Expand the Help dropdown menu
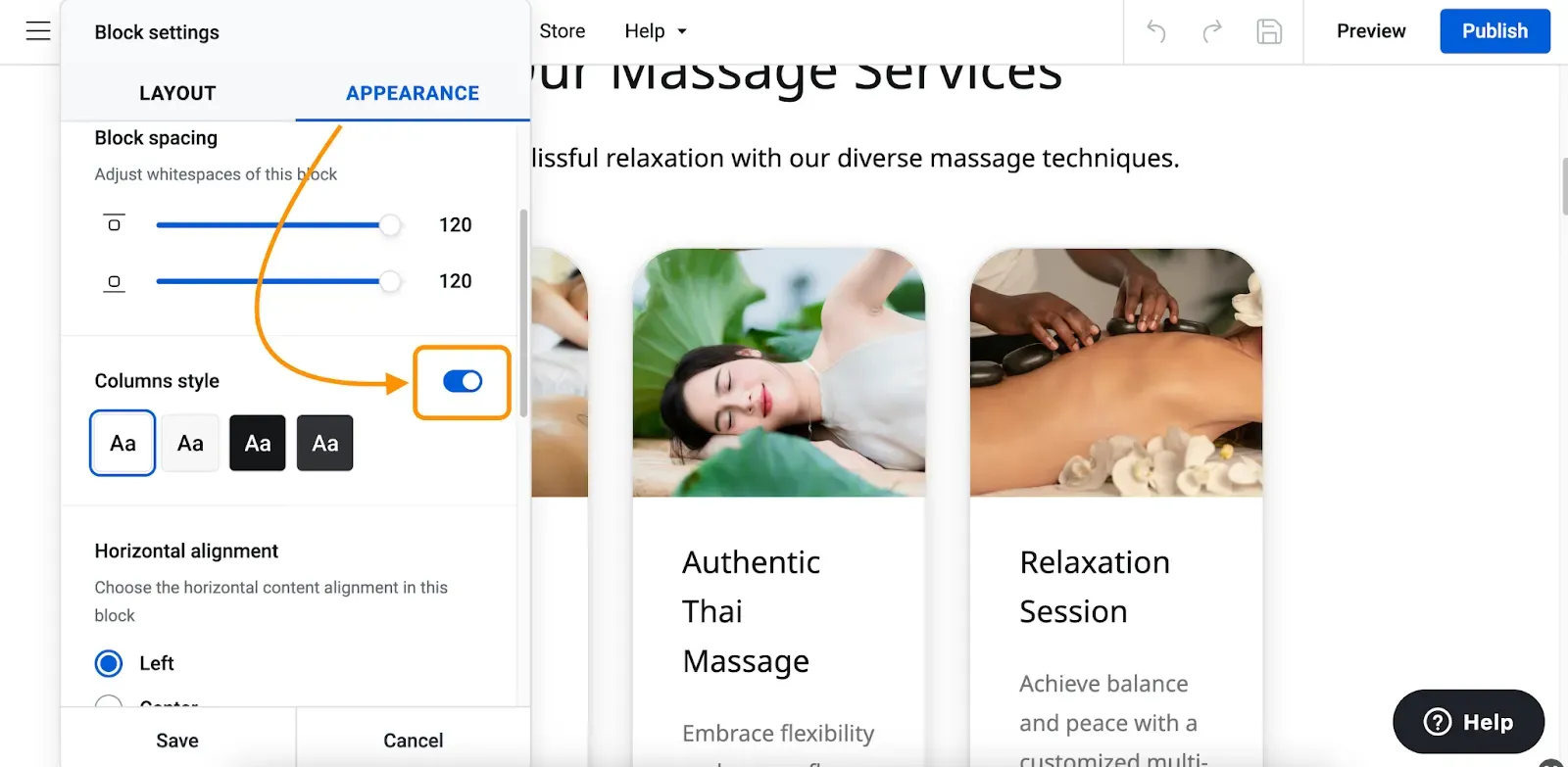Viewport: 1568px width, 767px height. 656,31
